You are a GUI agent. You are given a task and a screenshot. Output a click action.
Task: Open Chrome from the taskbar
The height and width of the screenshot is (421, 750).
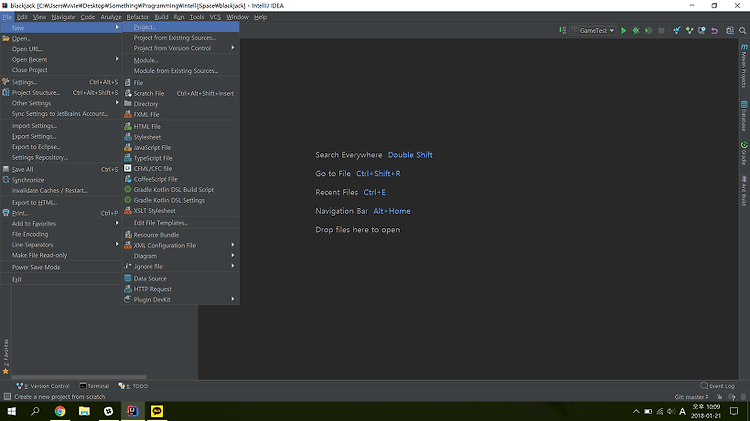click(60, 411)
